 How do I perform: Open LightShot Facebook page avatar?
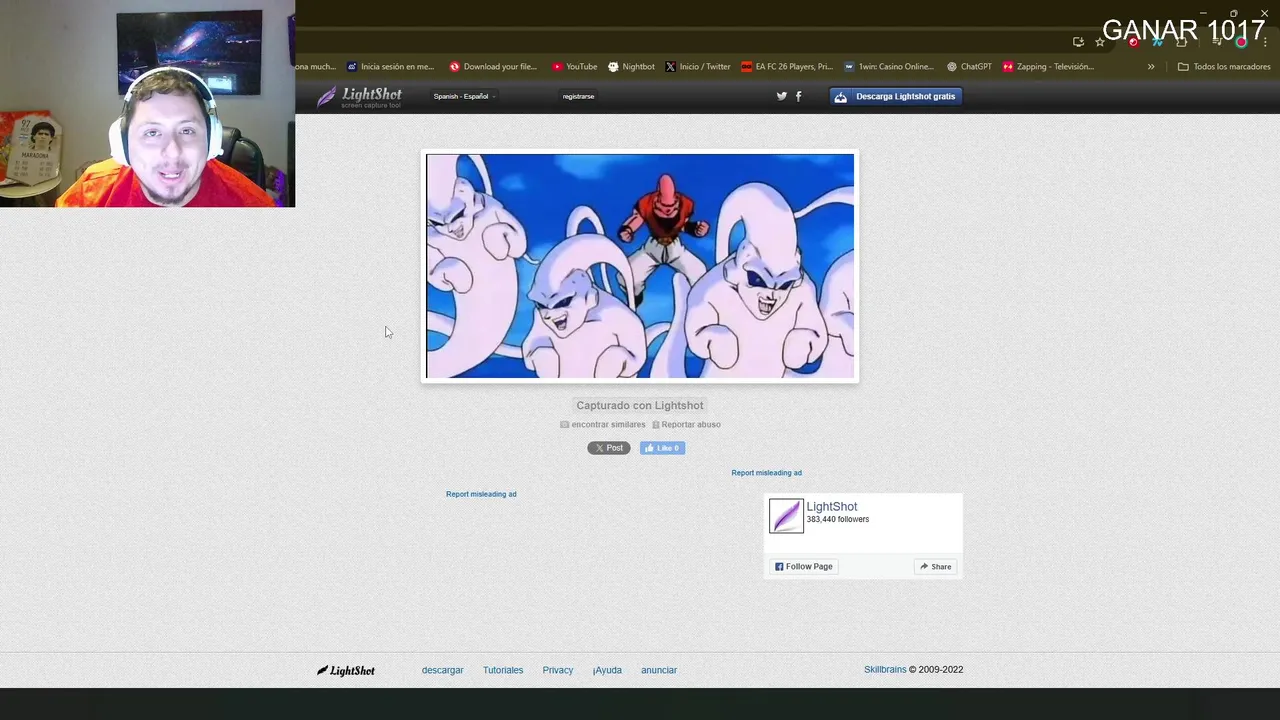[786, 516]
